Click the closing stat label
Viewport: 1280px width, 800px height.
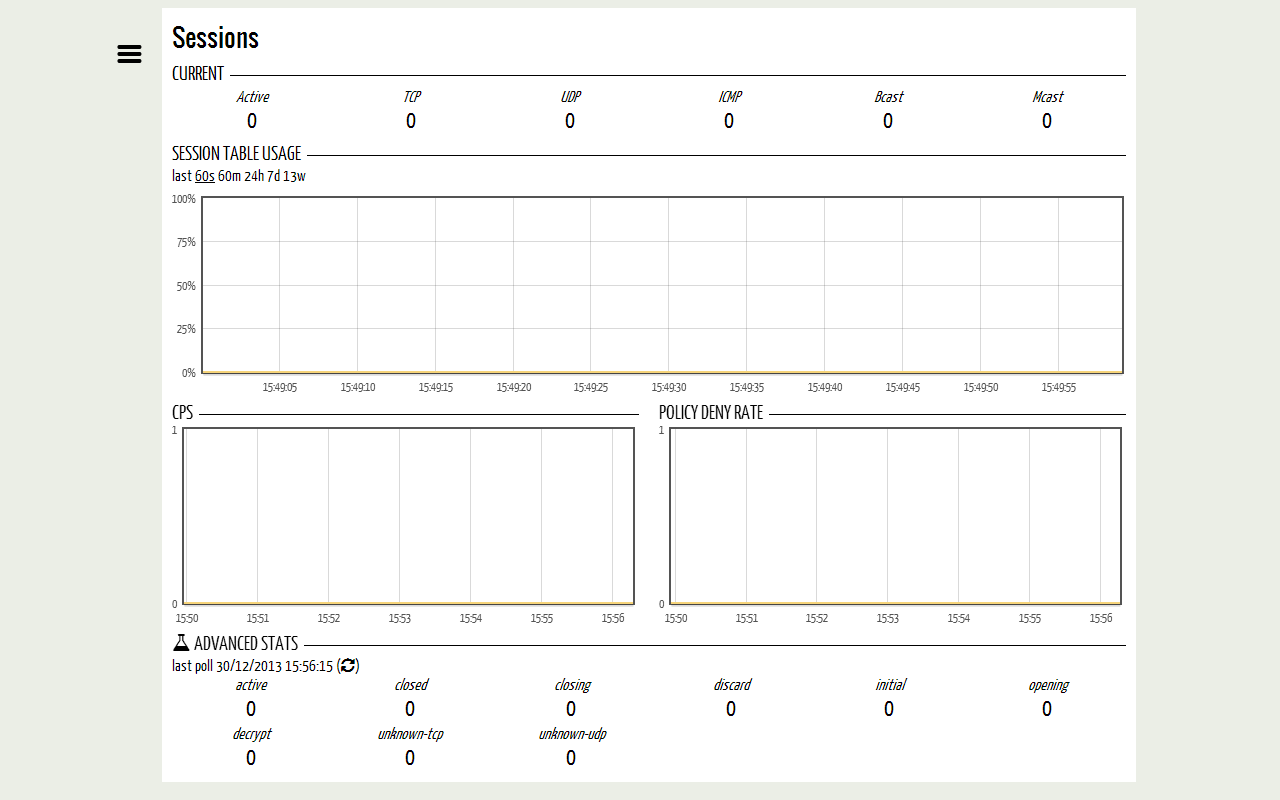click(x=572, y=685)
